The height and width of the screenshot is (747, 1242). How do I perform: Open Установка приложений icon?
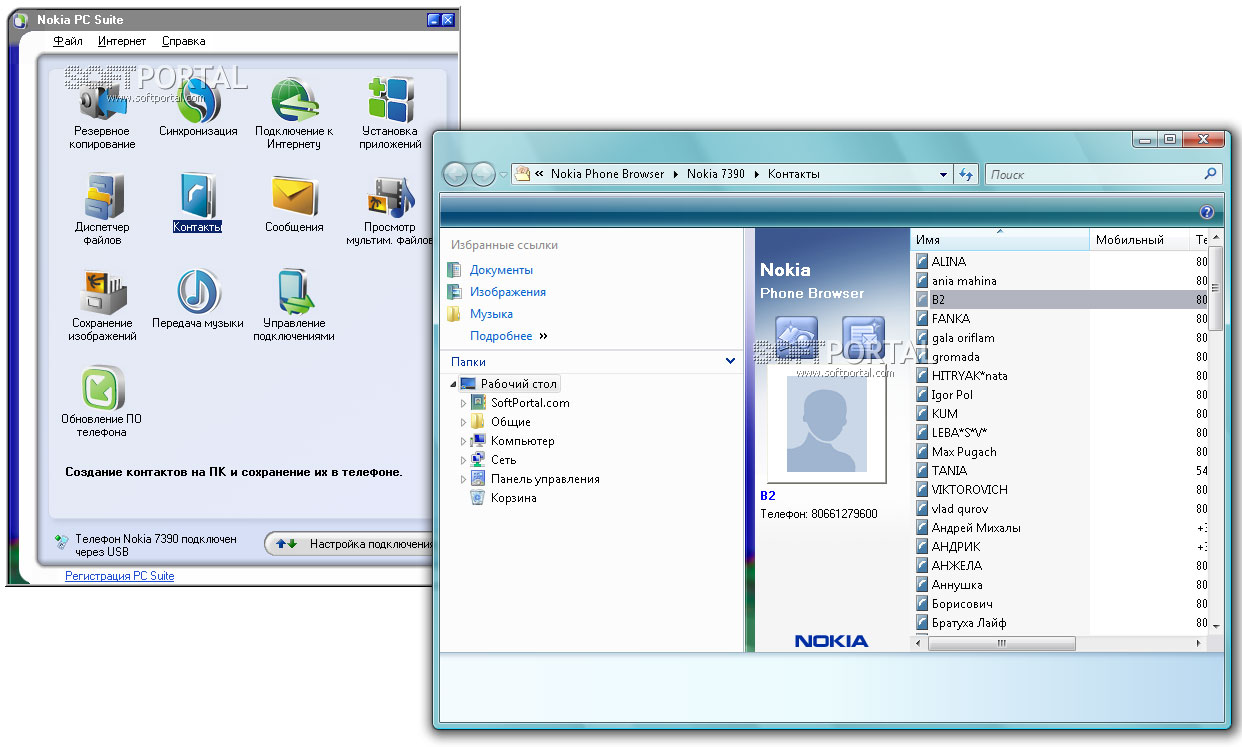(x=391, y=102)
